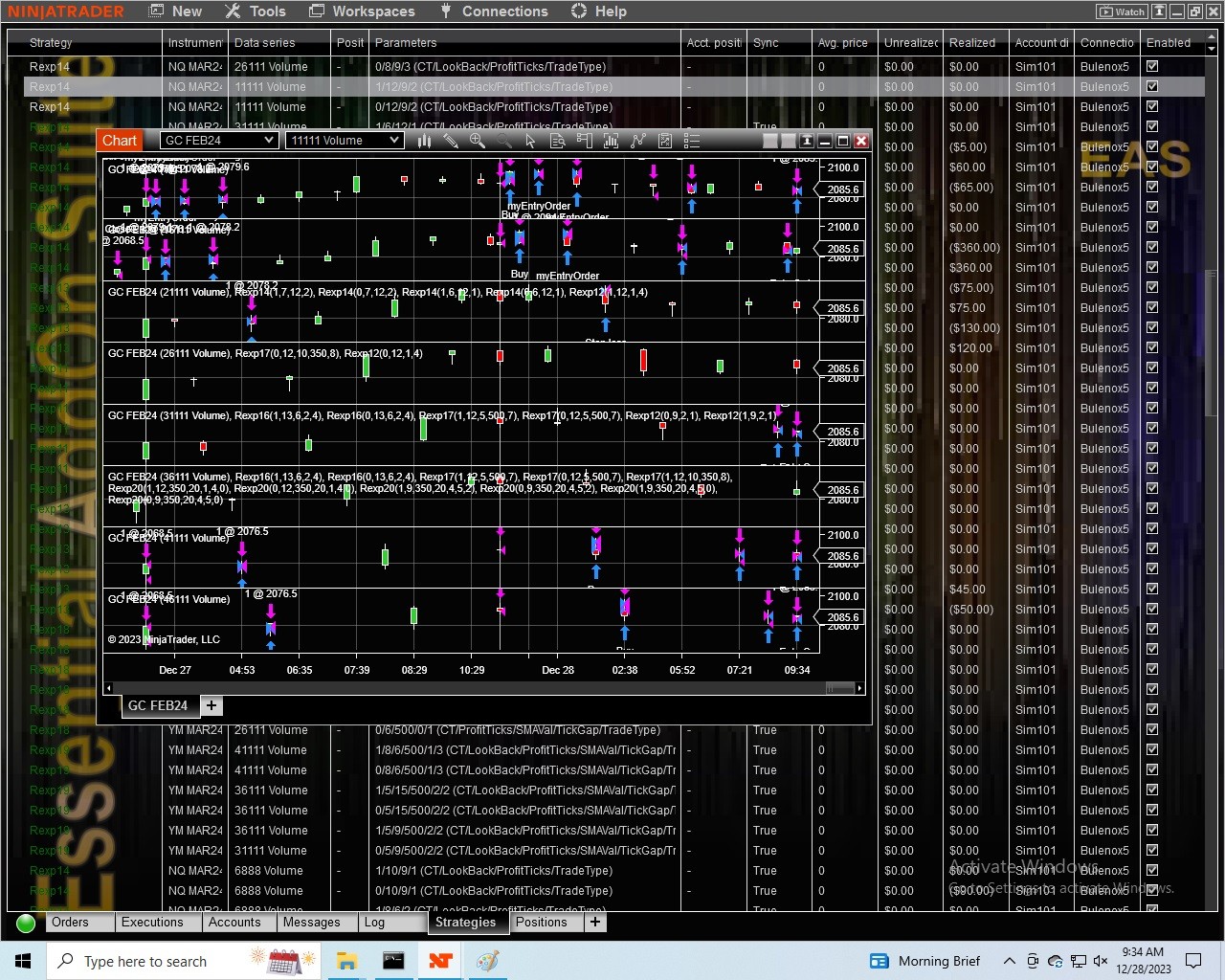Click the muted volume tray icon

pyautogui.click(x=1101, y=961)
